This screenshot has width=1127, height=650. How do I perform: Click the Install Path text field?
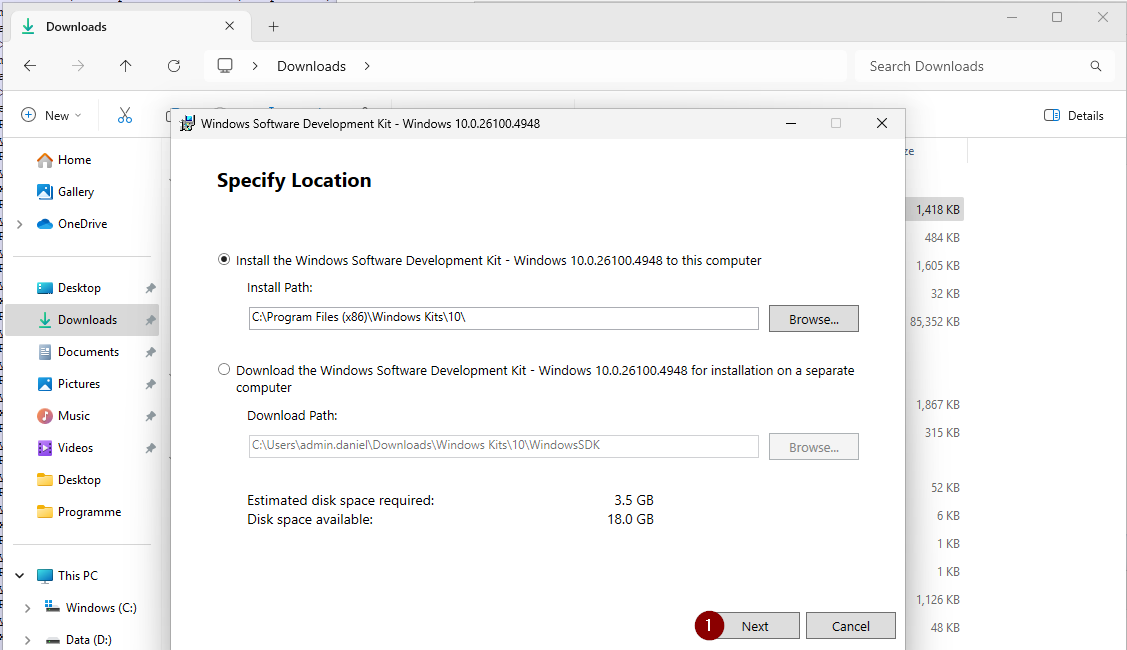point(503,318)
